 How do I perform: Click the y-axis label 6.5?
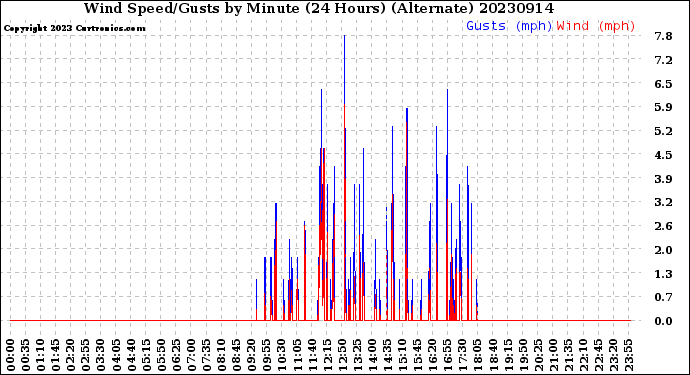[x=663, y=84]
